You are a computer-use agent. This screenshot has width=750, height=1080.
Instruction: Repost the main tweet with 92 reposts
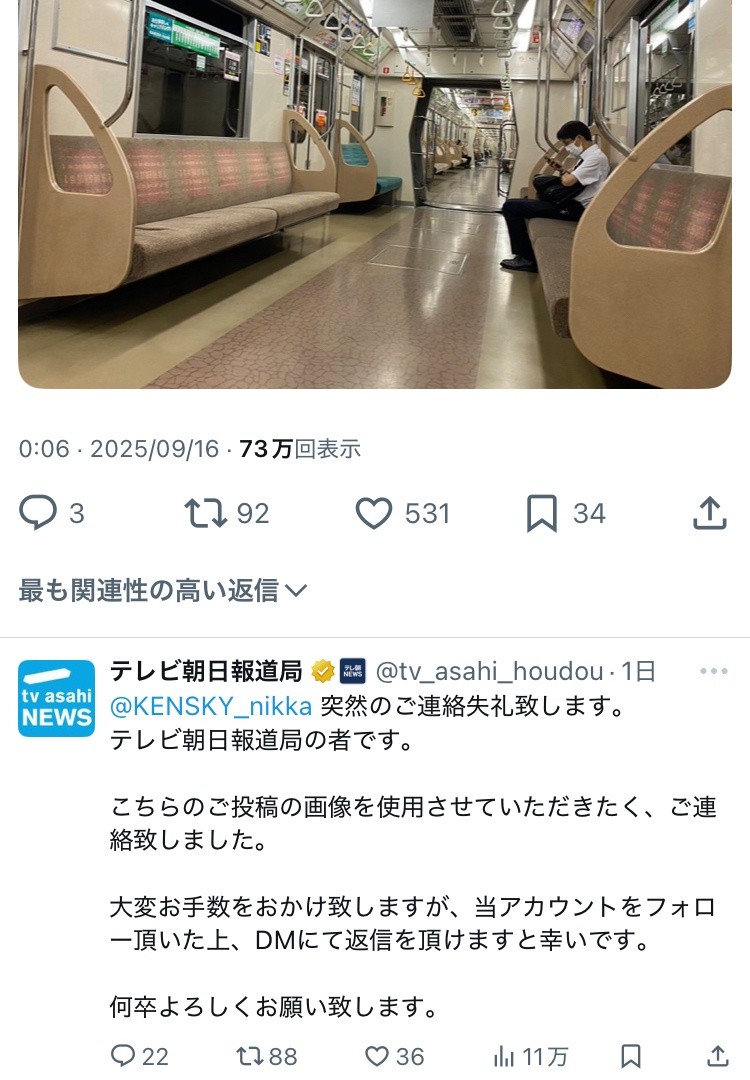pos(227,513)
